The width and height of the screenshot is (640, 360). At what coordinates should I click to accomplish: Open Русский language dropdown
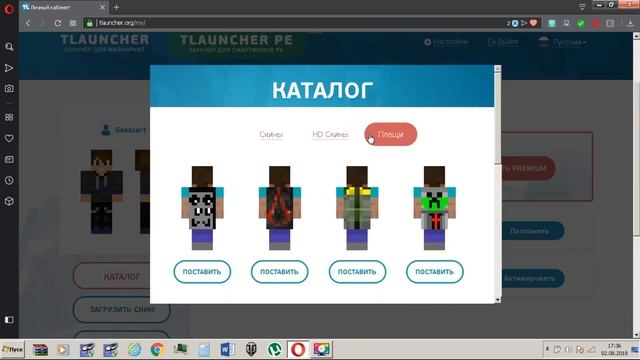point(562,42)
